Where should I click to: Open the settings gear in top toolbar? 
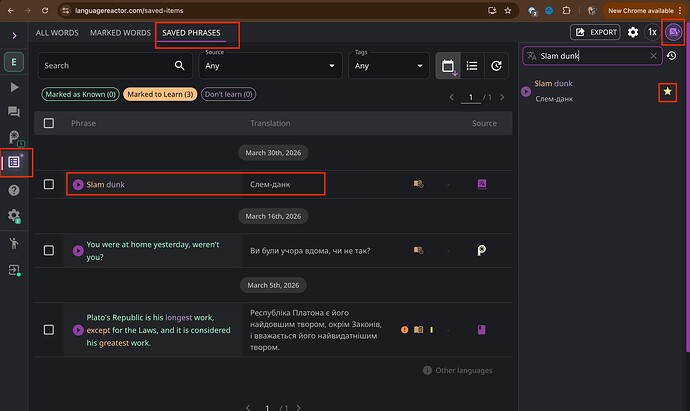pos(633,32)
